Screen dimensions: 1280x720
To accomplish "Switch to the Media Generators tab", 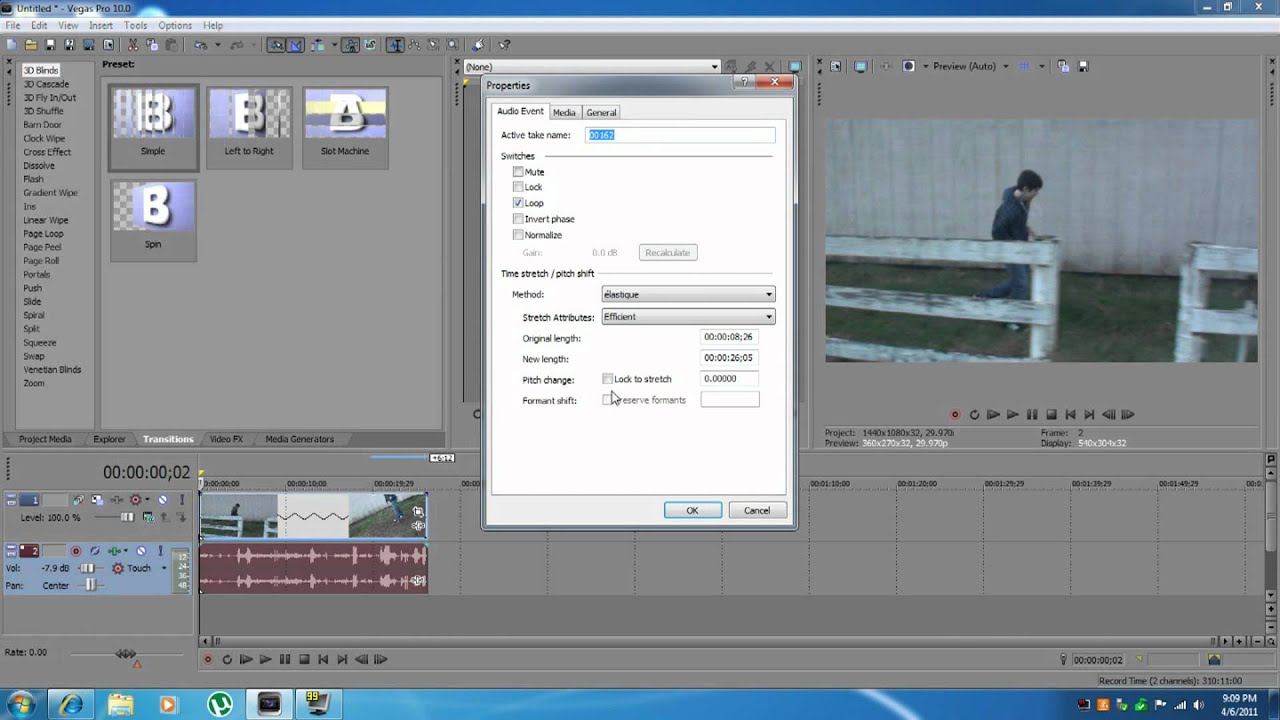I will pyautogui.click(x=299, y=439).
